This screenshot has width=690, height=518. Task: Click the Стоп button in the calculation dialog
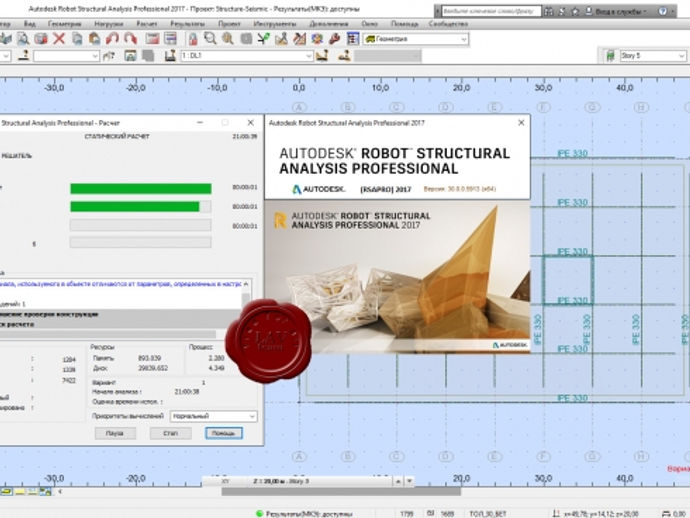170,434
